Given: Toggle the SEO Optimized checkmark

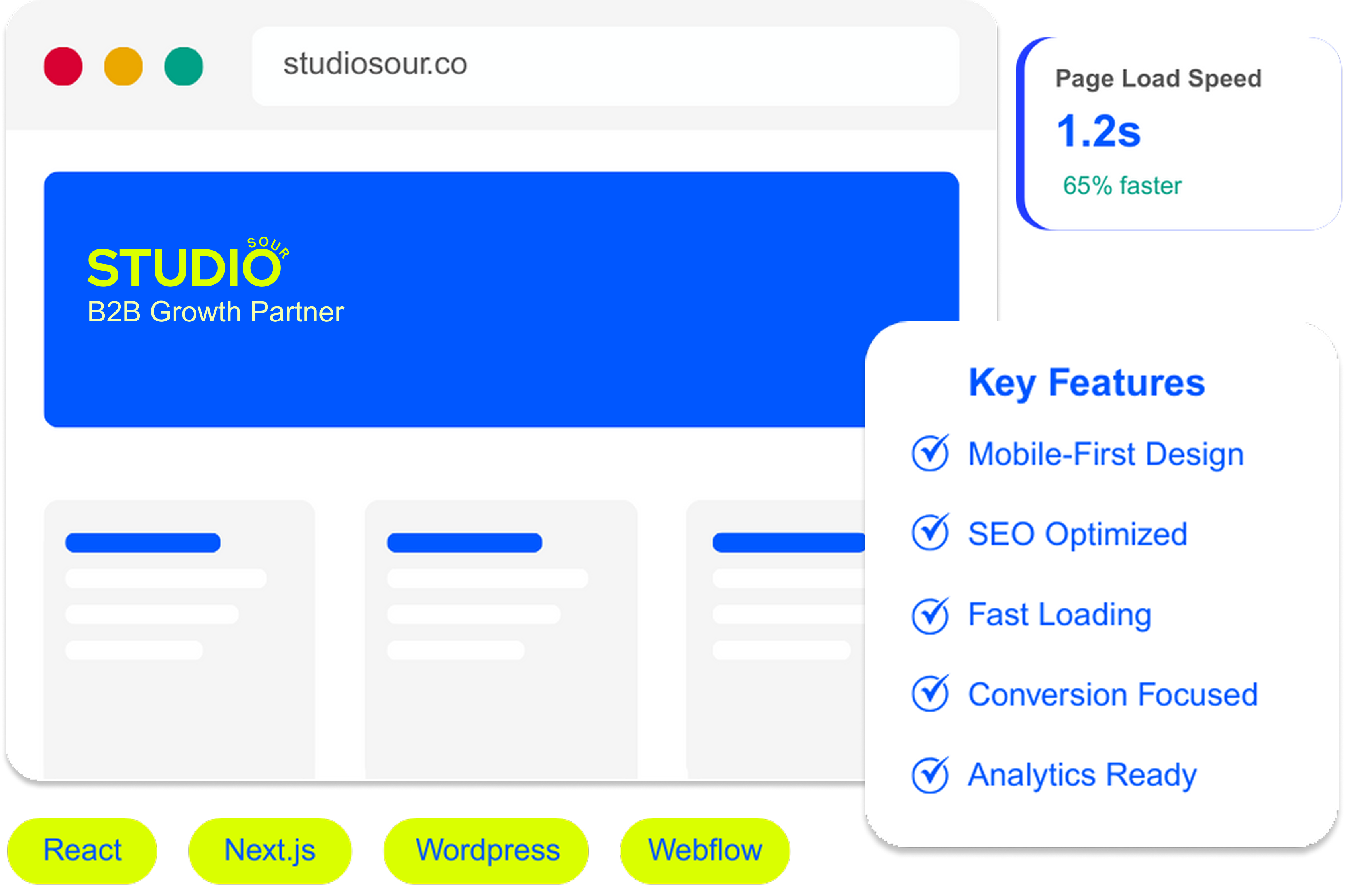Looking at the screenshot, I should 930,532.
